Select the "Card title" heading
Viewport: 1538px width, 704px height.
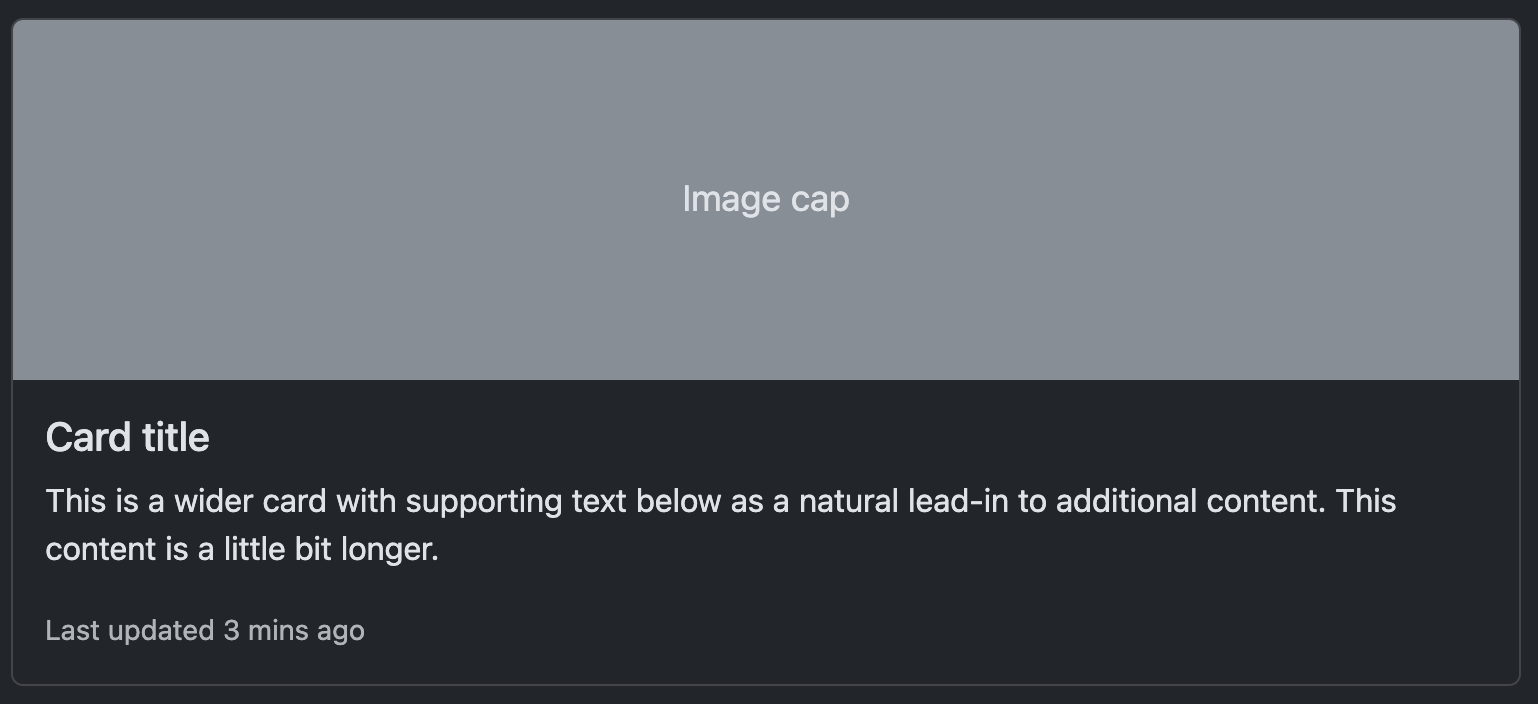click(x=127, y=438)
